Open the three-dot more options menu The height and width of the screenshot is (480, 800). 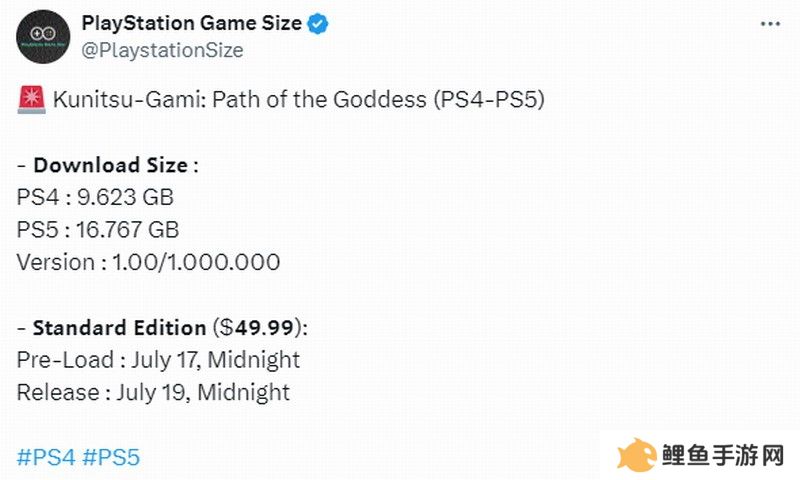(x=770, y=24)
